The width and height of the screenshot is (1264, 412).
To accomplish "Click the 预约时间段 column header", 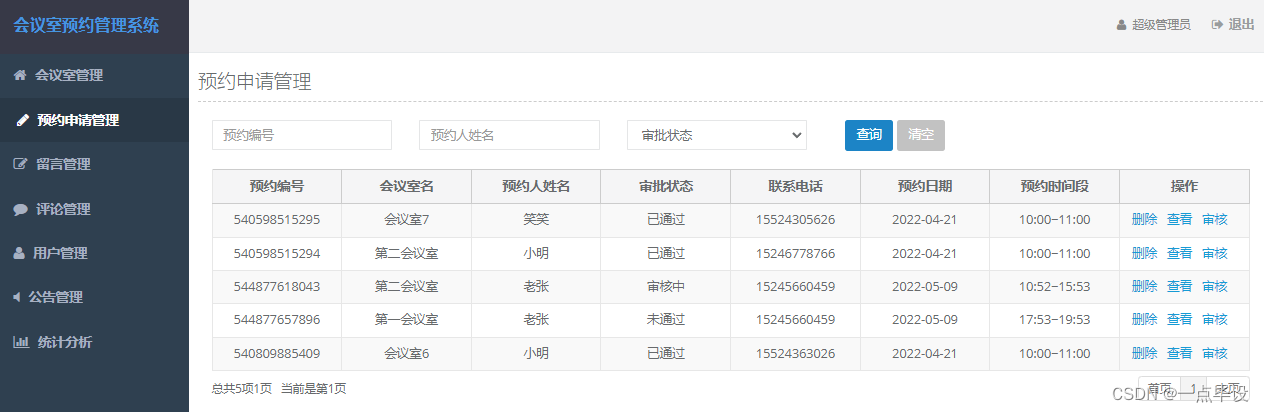I will (x=1054, y=186).
